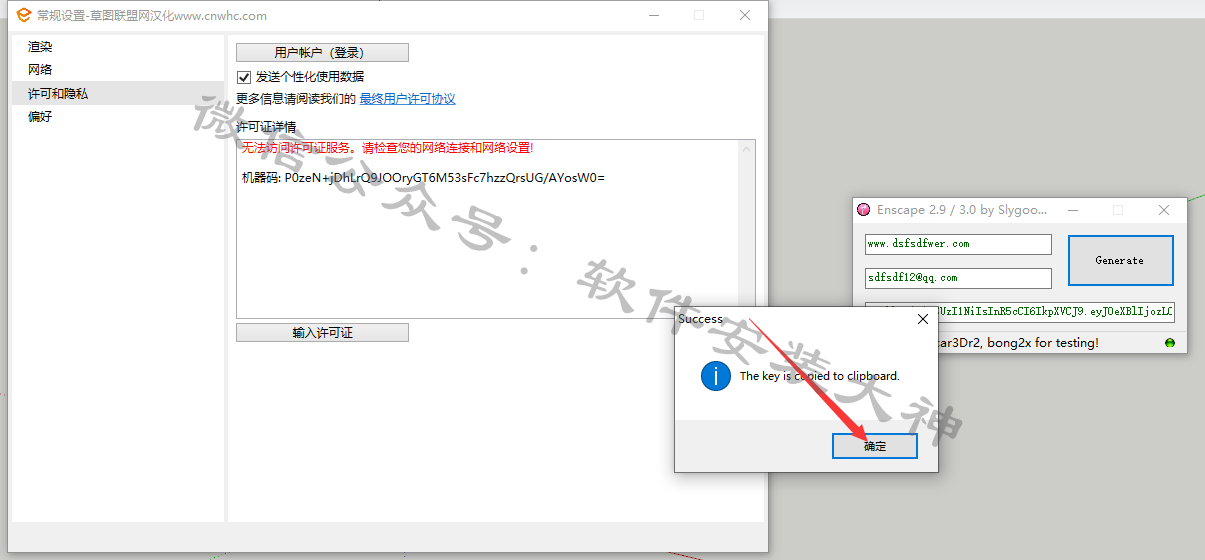Click the 用户帐户（登录）button
Viewport: 1205px width, 560px height.
322,52
